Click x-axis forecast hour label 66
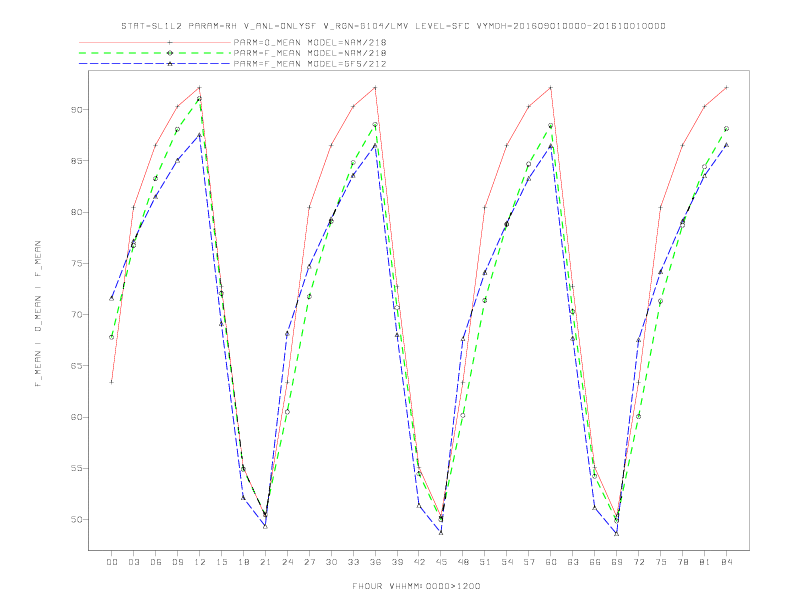The width and height of the screenshot is (792, 612). 595,562
